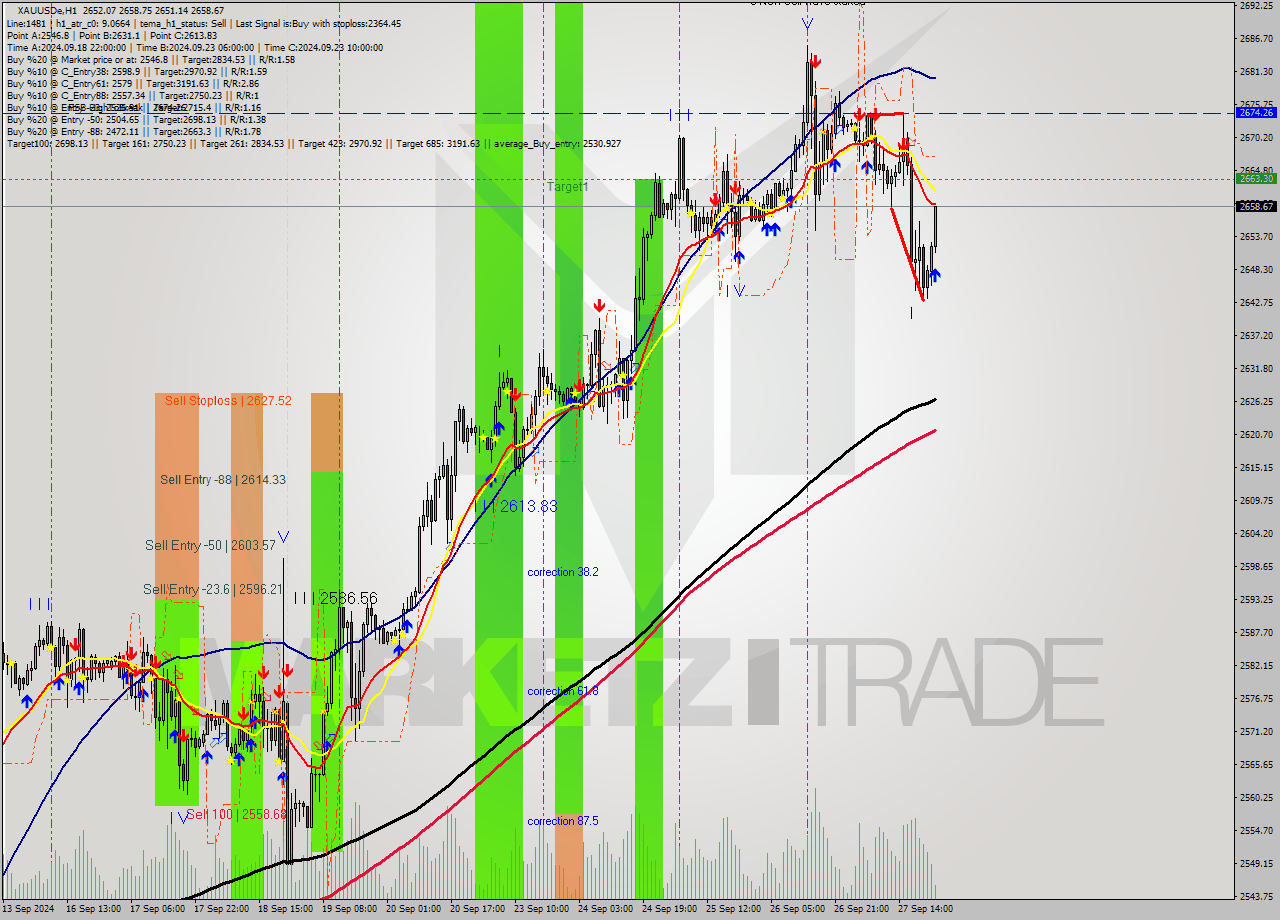Click the '20 Sep 01:00' time axis label
This screenshot has height=920, width=1280.
point(414,909)
